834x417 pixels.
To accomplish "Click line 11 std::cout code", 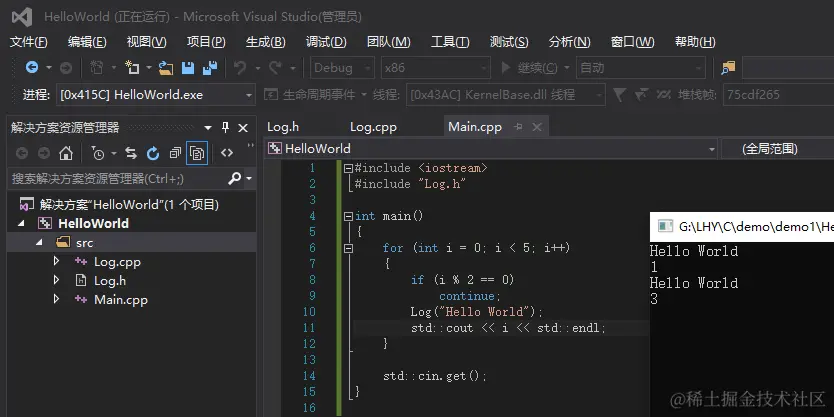I will coord(508,328).
